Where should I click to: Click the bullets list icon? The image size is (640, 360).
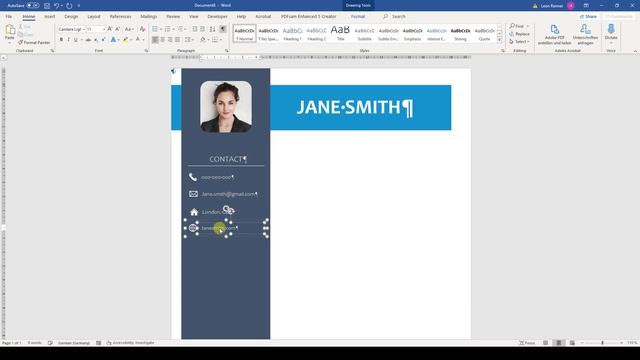coord(155,29)
